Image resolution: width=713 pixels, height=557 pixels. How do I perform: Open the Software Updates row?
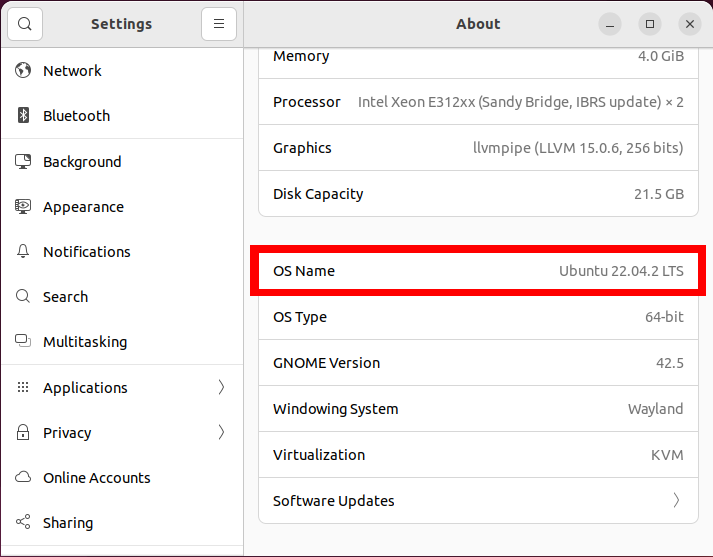tap(478, 501)
